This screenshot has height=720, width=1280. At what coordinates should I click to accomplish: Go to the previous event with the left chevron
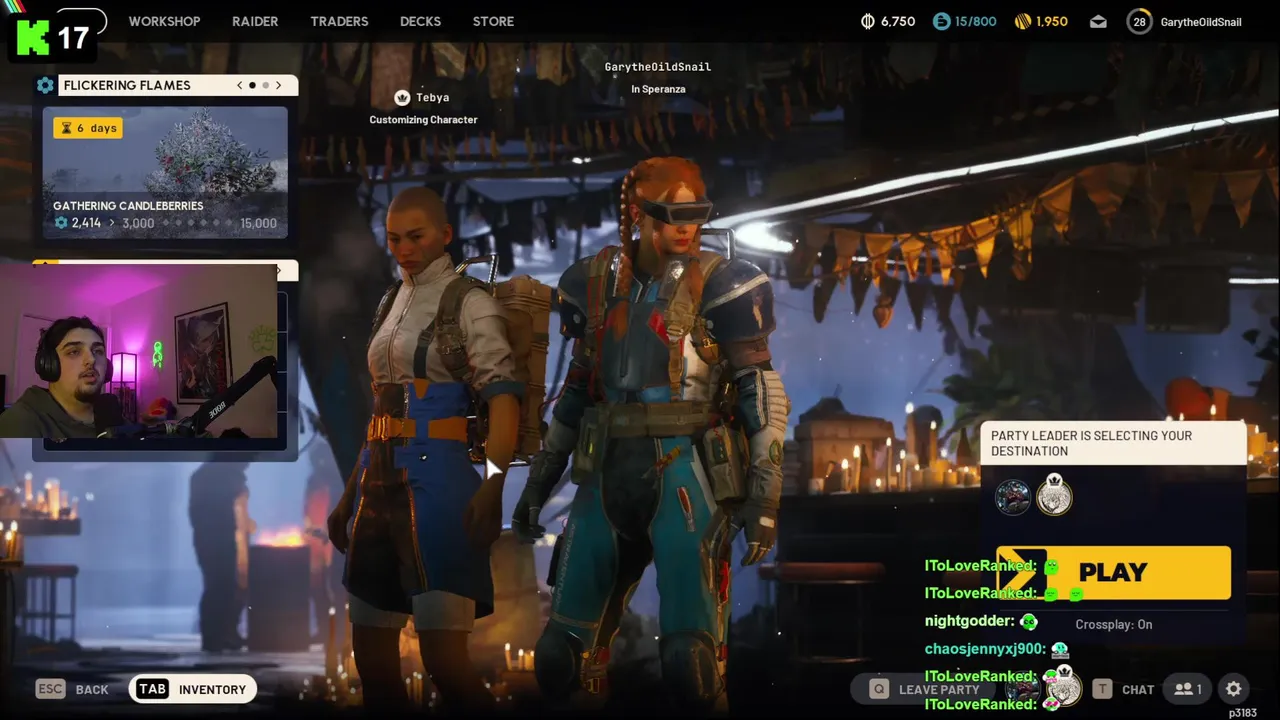tap(240, 85)
